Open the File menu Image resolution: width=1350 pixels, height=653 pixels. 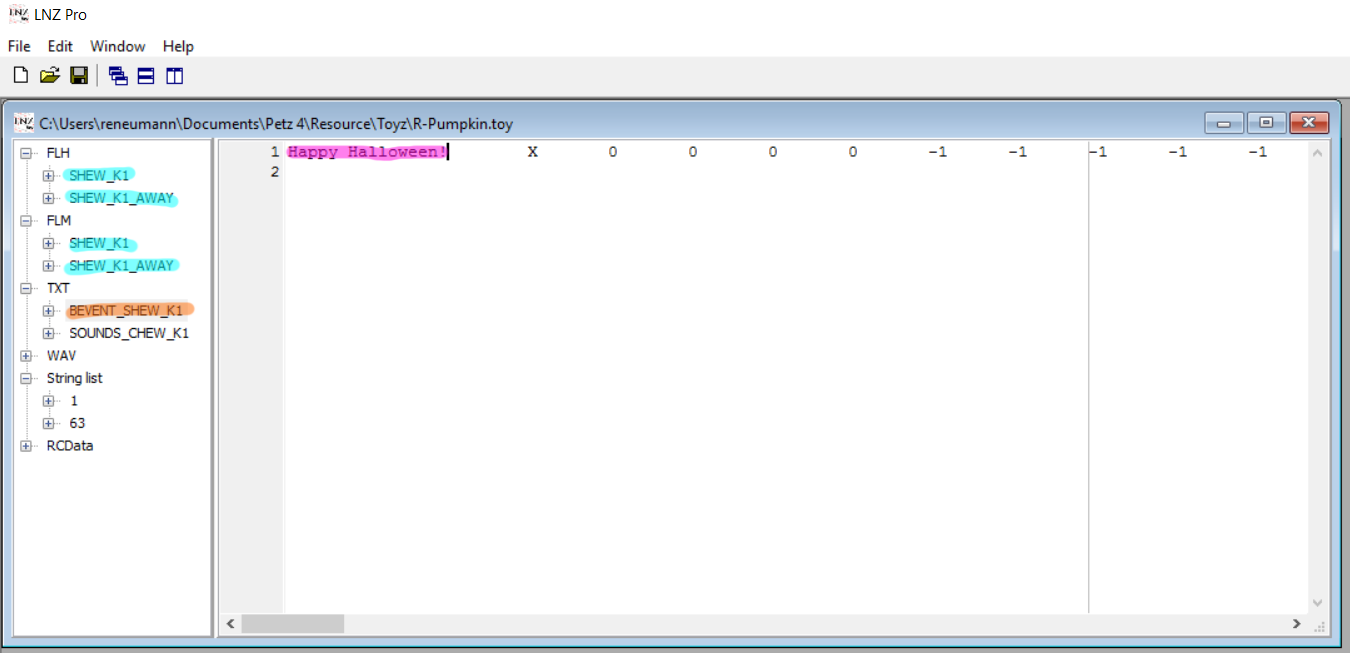pyautogui.click(x=19, y=46)
